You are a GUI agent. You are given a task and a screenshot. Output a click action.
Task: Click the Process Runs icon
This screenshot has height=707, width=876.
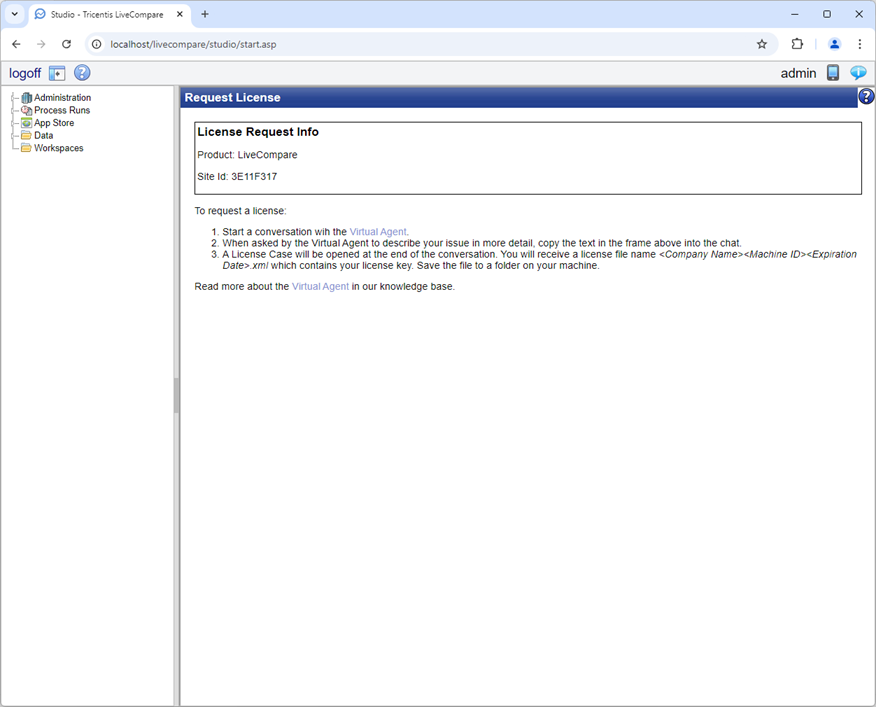tap(27, 110)
